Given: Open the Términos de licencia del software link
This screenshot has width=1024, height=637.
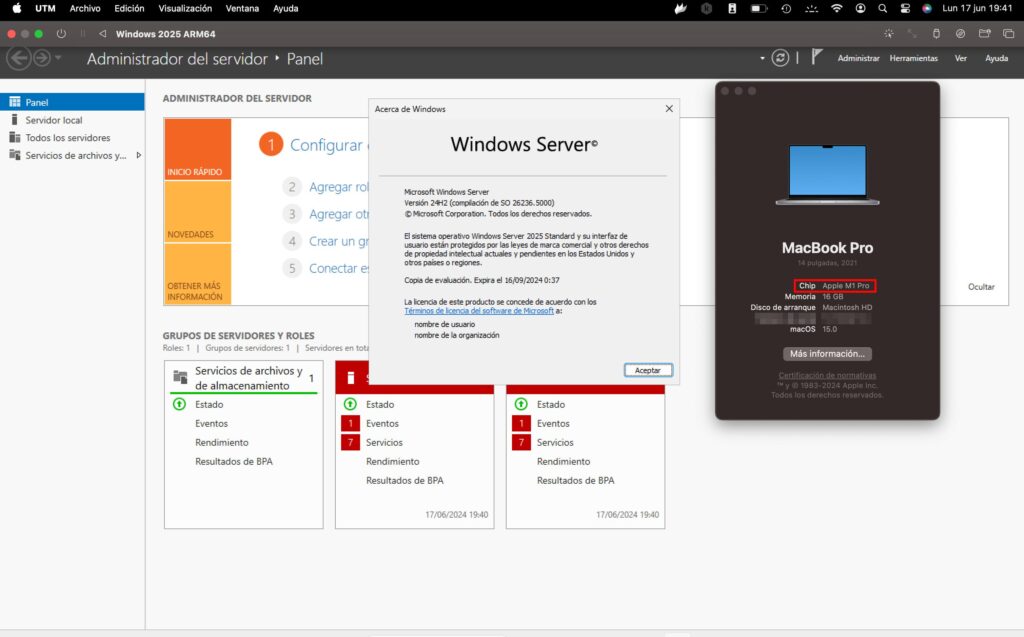Looking at the screenshot, I should point(479,311).
